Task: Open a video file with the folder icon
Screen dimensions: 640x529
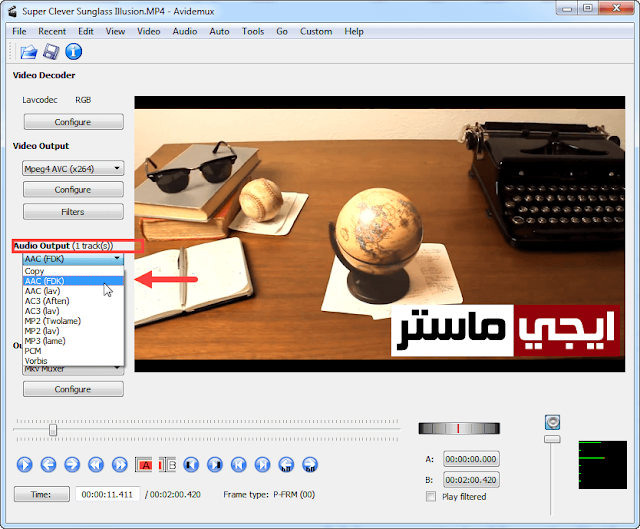Action: (29, 52)
